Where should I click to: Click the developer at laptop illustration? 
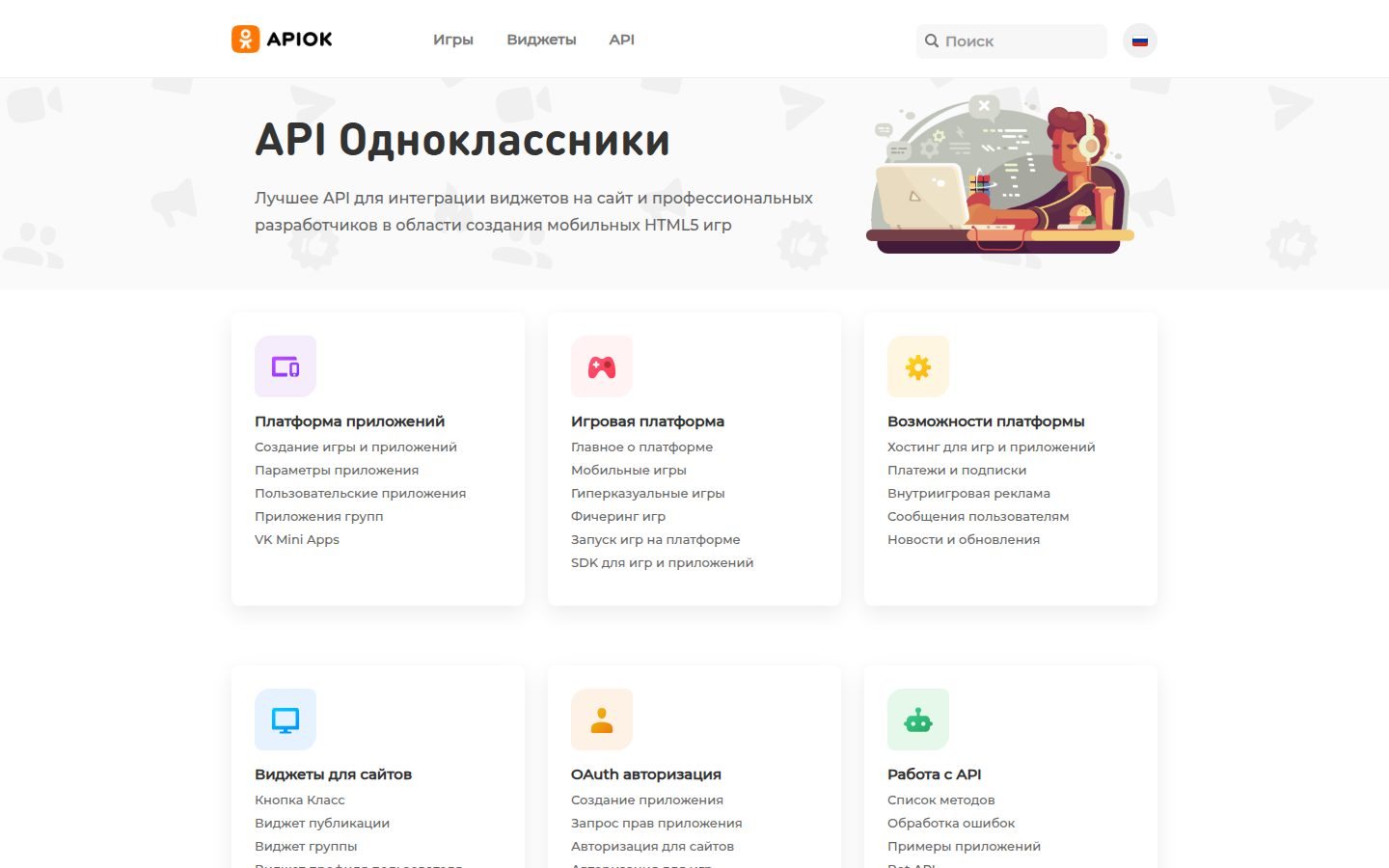(1000, 175)
